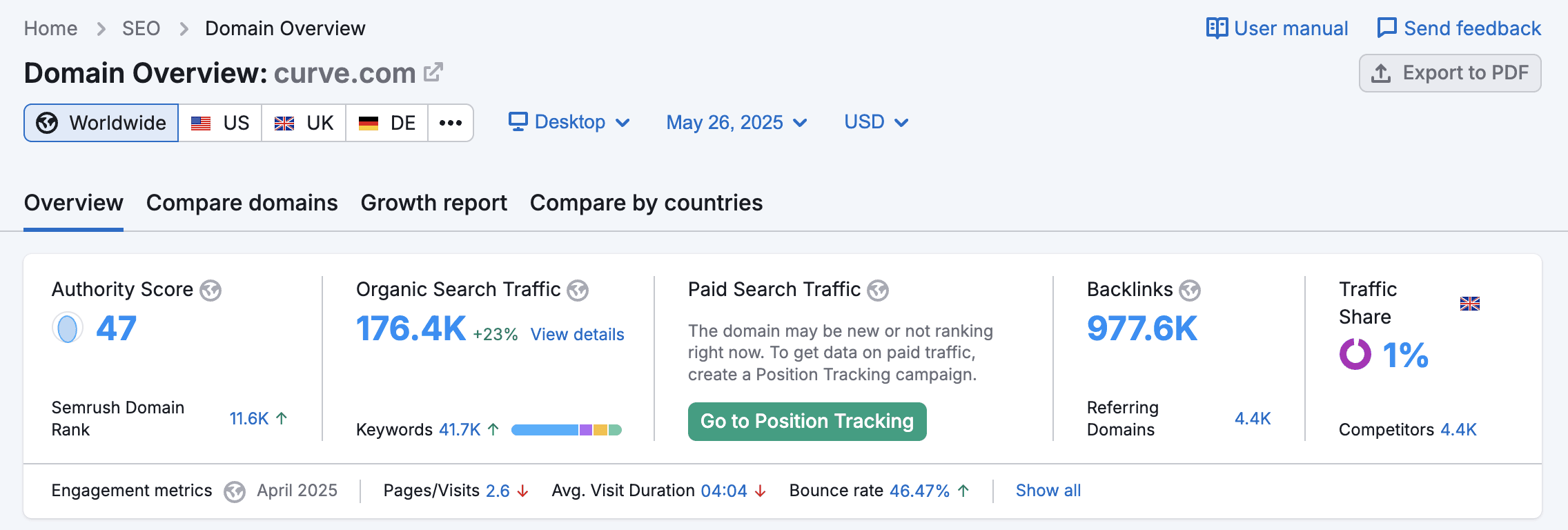Click down arrow next to Pages/Visits 2.6

tap(523, 491)
